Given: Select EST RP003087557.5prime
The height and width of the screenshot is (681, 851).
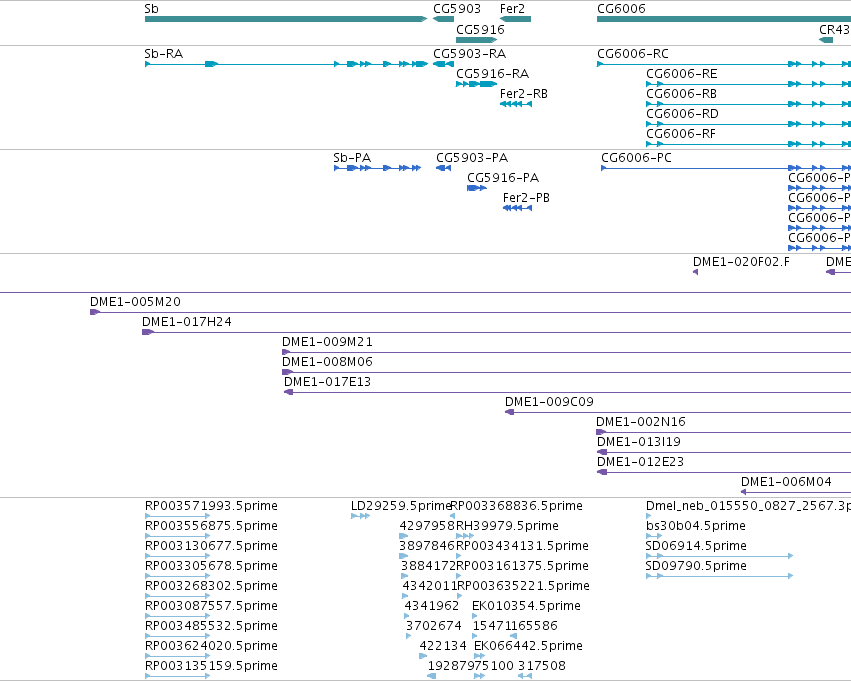Looking at the screenshot, I should point(177,616).
